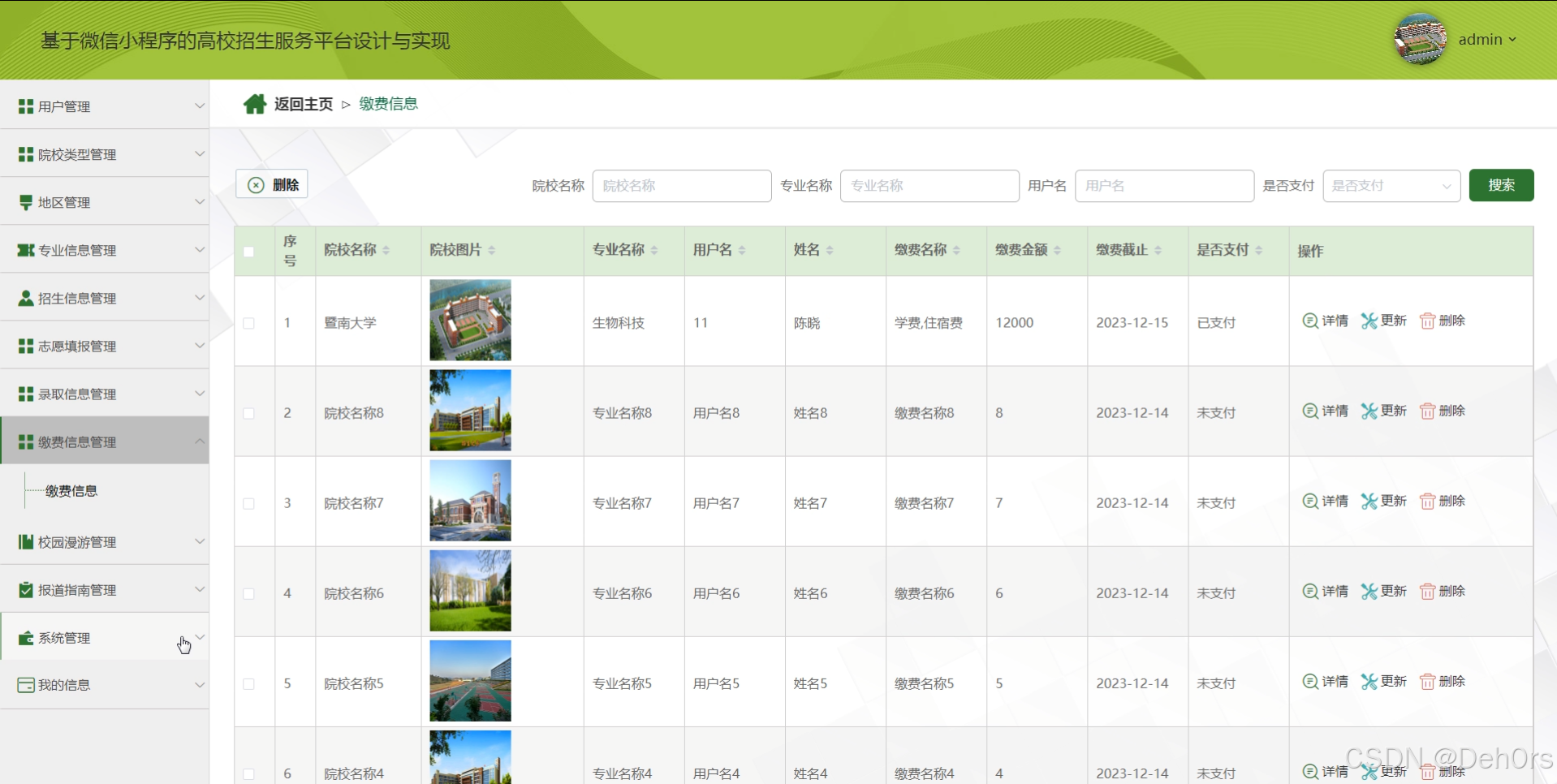Click the 返回主页 breadcrumb link
The width and height of the screenshot is (1557, 784).
[304, 104]
